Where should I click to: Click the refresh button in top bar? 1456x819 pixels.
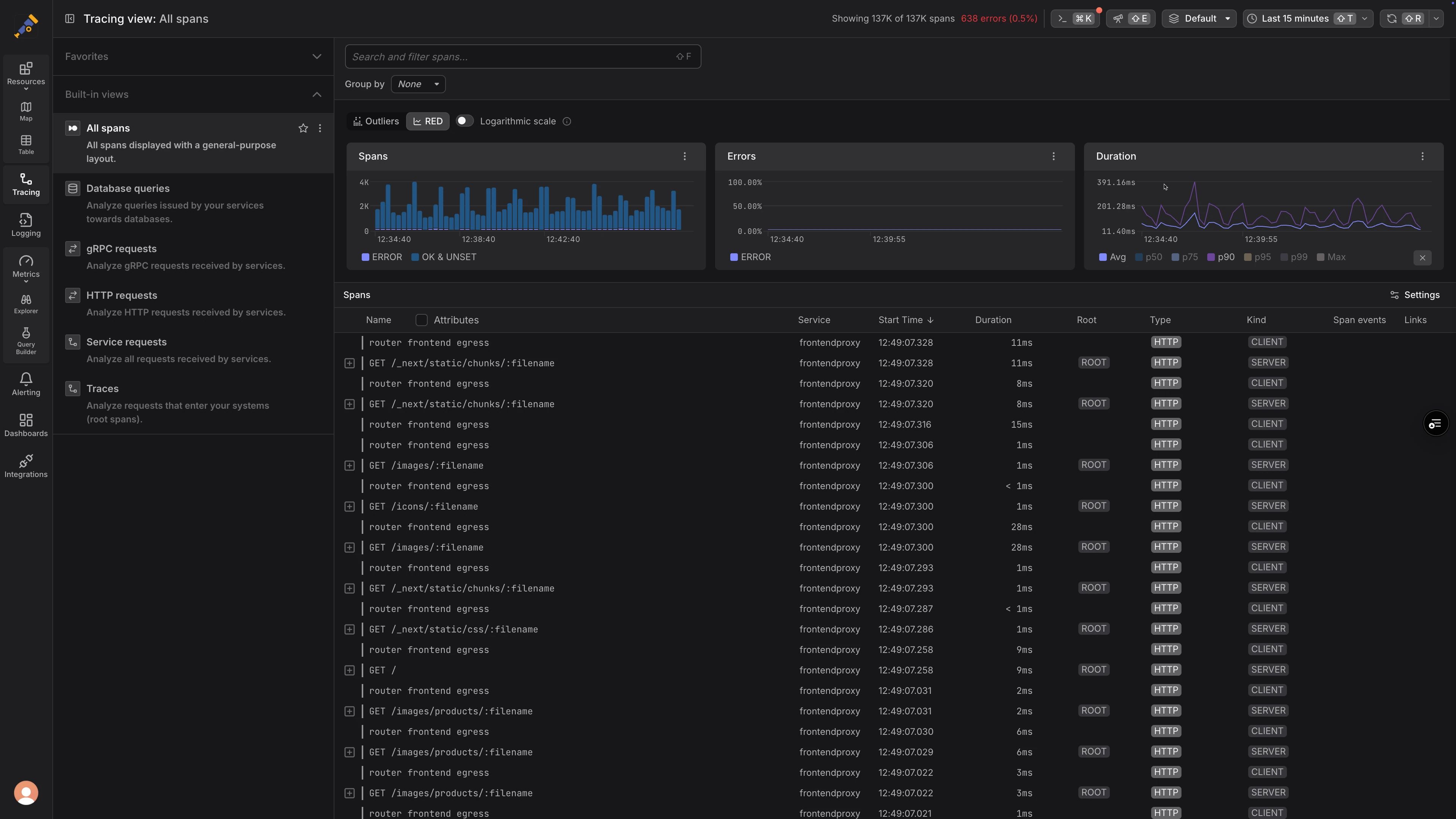coord(1404,19)
